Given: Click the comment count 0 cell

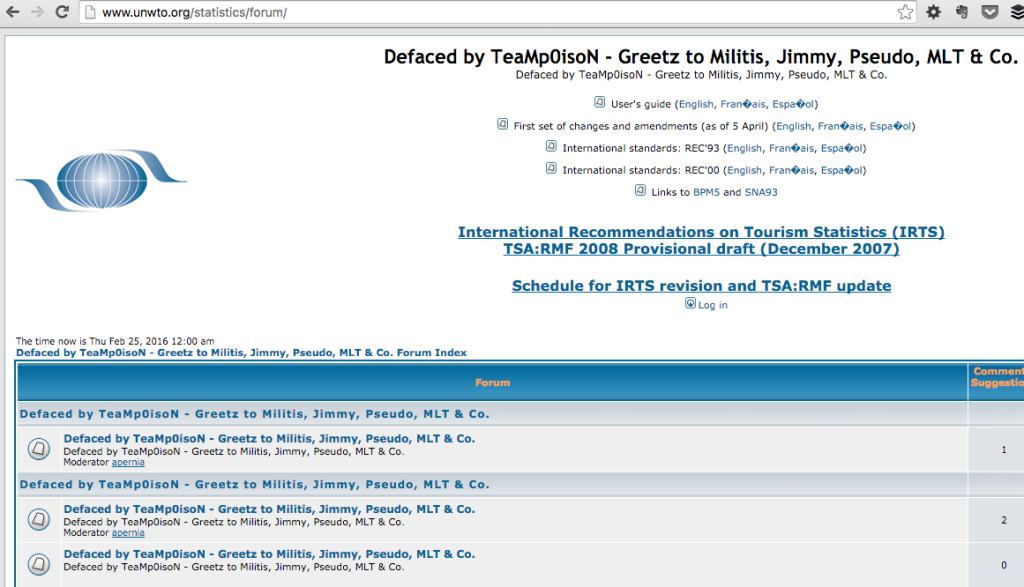Looking at the screenshot, I should pyautogui.click(x=997, y=565).
